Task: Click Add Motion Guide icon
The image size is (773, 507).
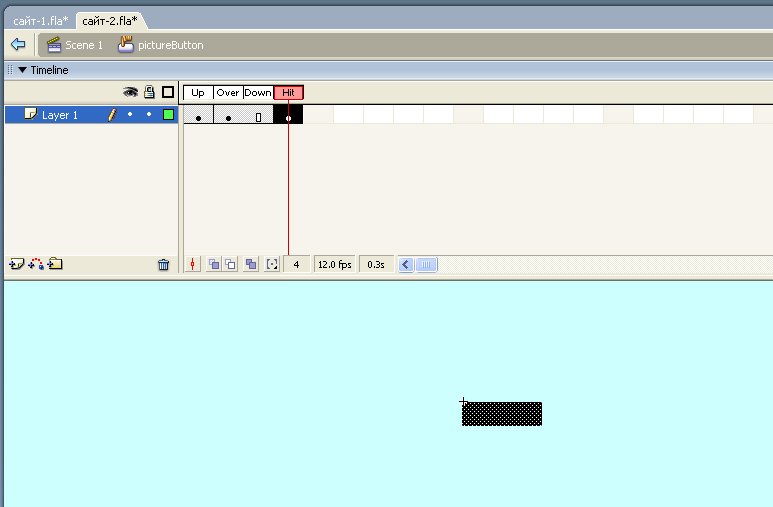Action: 35,264
